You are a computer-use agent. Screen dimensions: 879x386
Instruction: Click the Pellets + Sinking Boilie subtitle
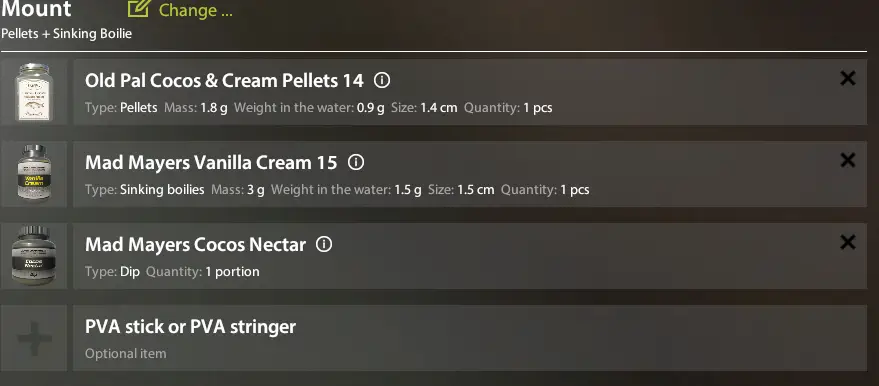click(x=66, y=34)
